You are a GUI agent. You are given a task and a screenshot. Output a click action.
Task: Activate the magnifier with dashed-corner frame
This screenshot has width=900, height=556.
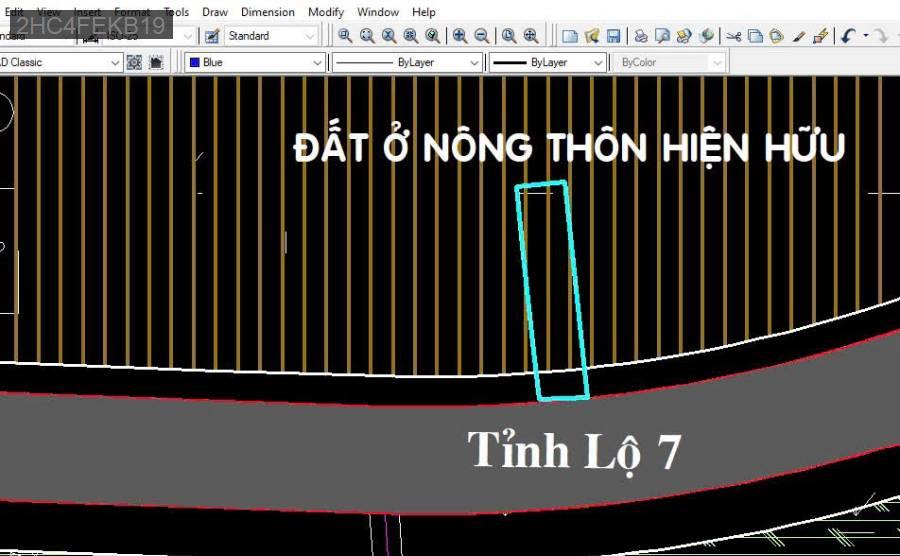coord(367,36)
